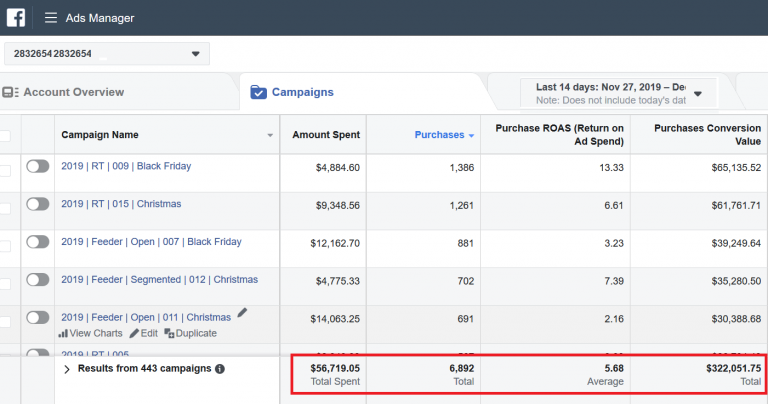This screenshot has height=404, width=768.
Task: Open campaign 2019 | RT | 009 | Black Friday
Action: (126, 166)
